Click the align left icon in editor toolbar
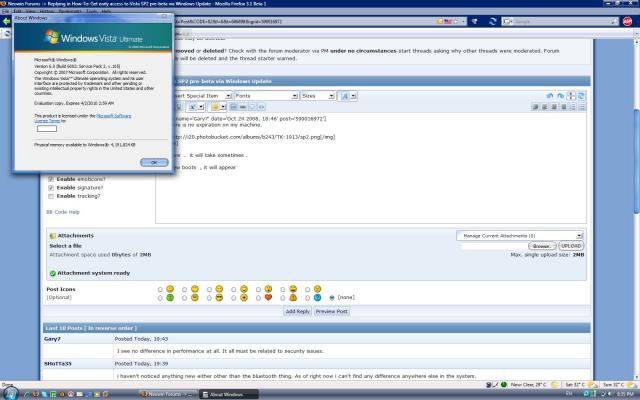The width and height of the screenshot is (640, 400). tap(536, 107)
